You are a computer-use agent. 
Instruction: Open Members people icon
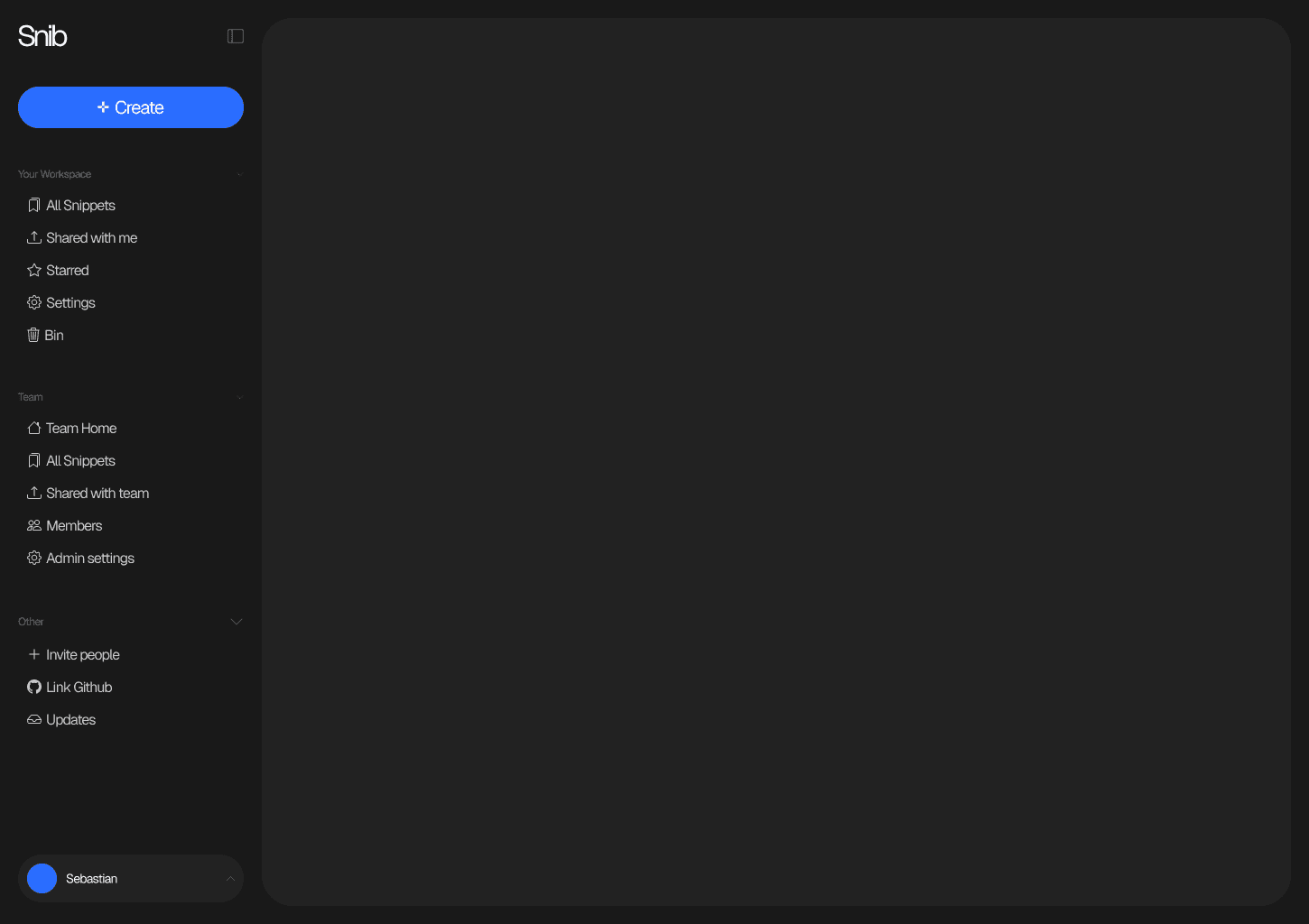coord(34,526)
